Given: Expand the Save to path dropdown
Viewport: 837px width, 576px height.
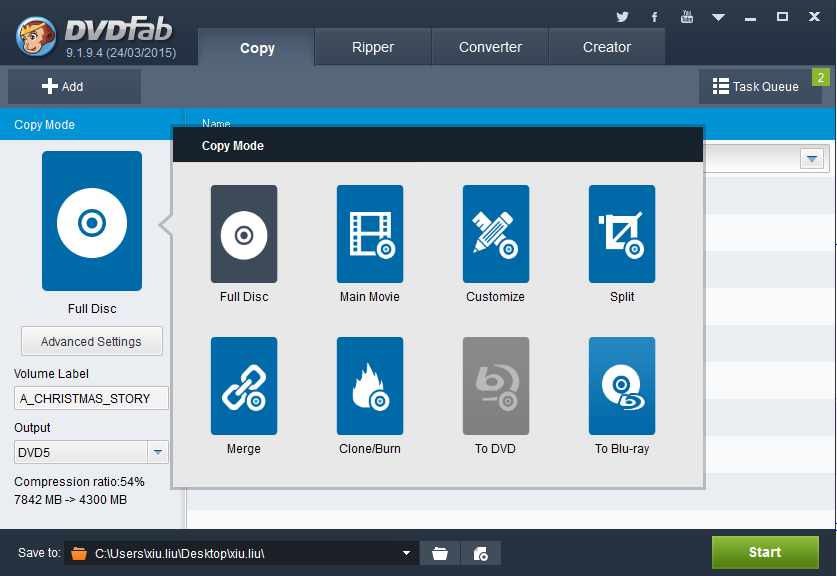Looking at the screenshot, I should (406, 553).
